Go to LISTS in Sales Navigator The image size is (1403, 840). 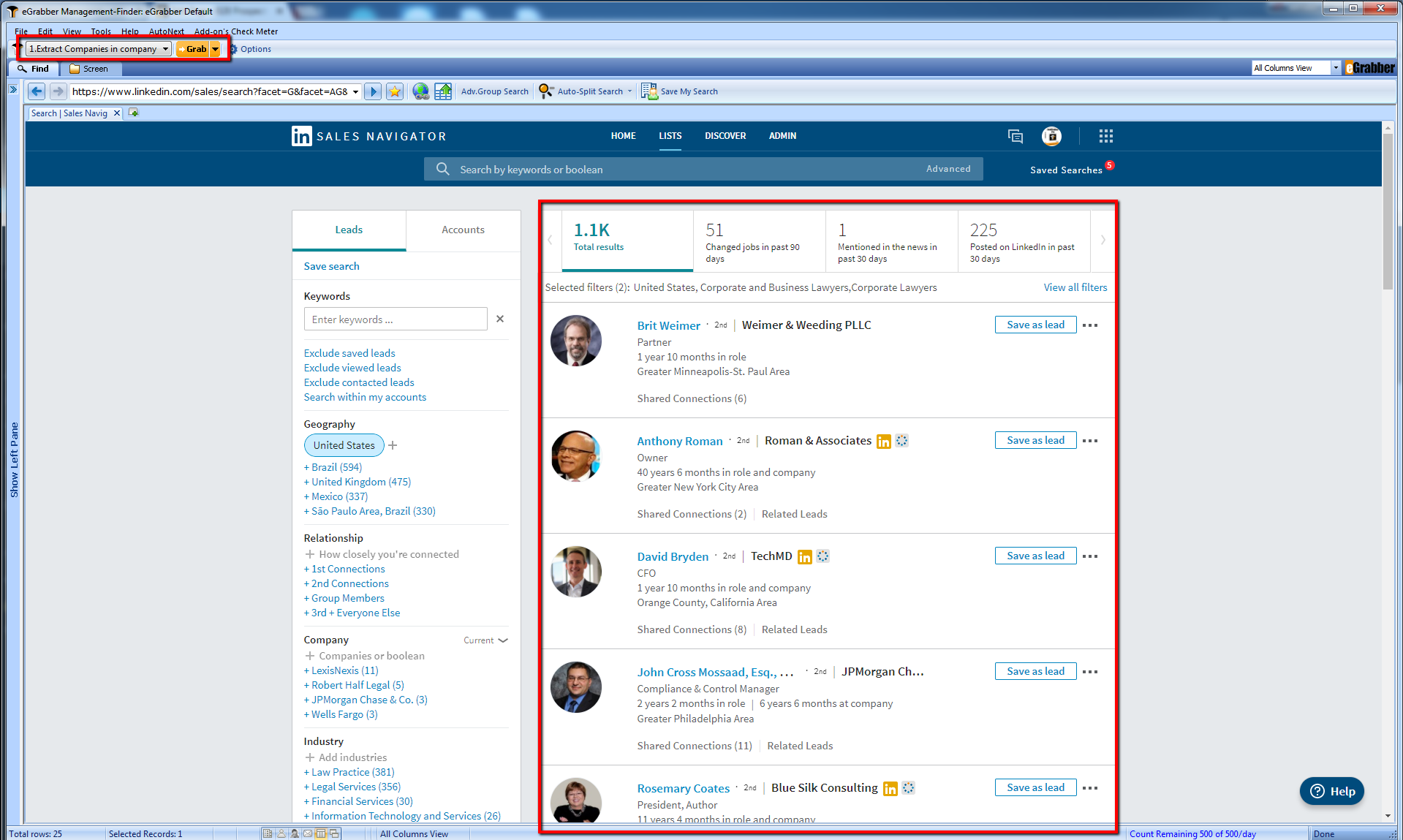coord(670,136)
